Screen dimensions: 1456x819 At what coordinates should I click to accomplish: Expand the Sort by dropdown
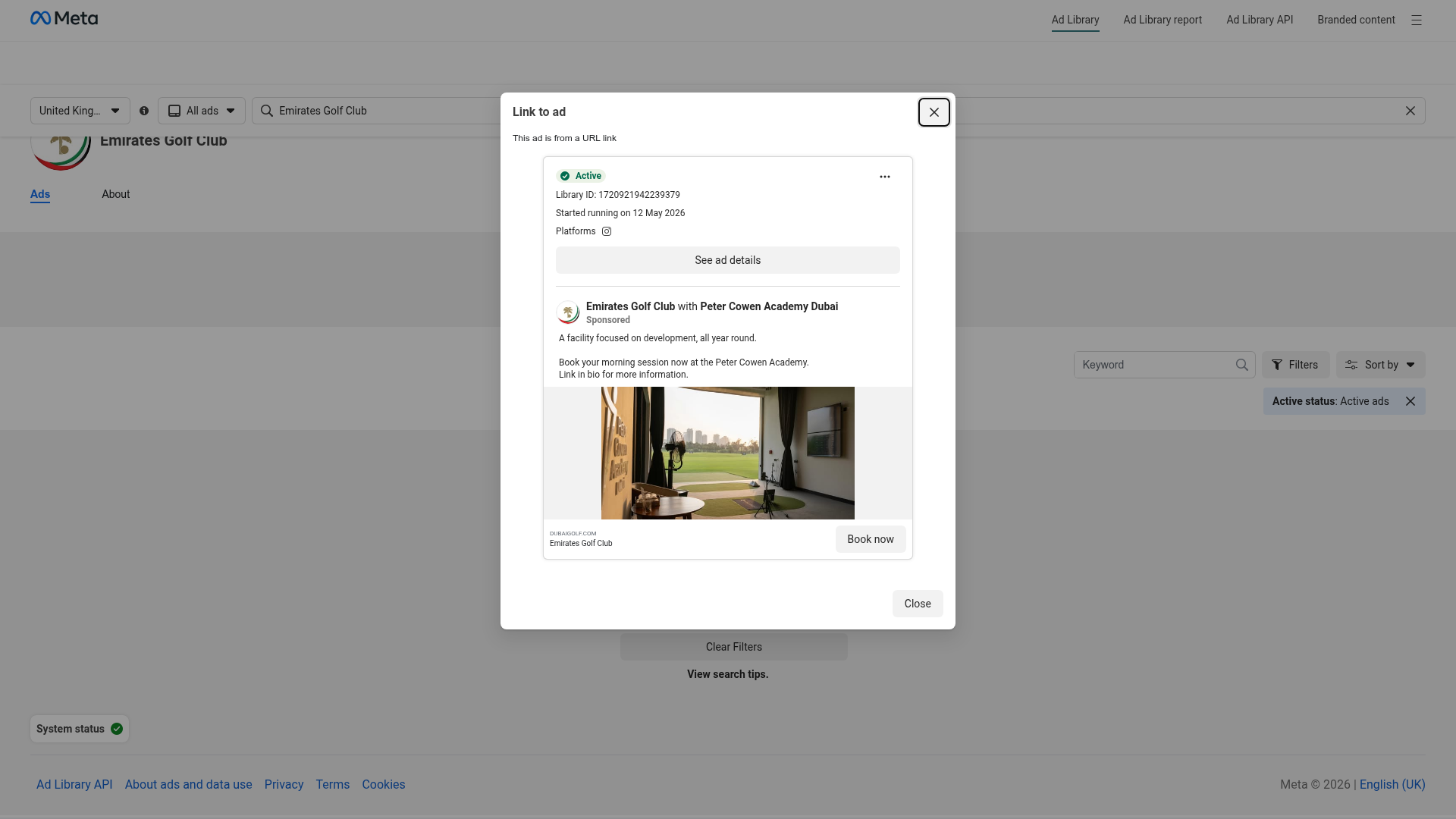point(1380,365)
